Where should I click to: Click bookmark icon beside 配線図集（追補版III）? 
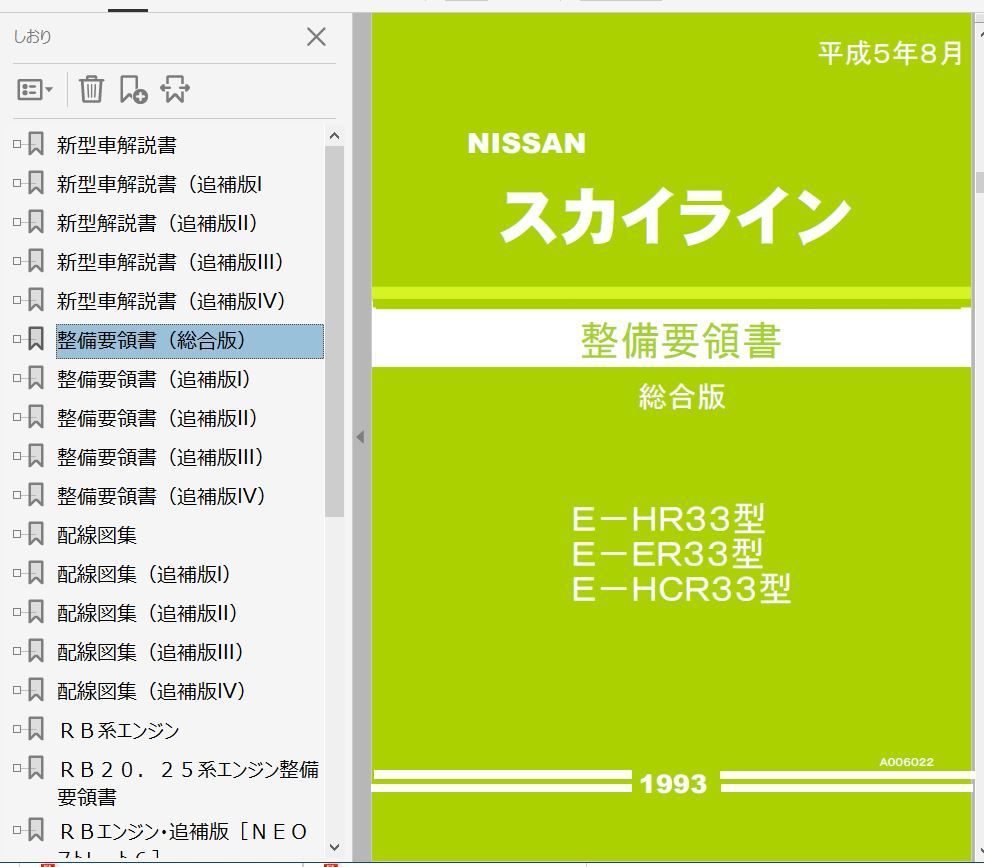tap(36, 650)
